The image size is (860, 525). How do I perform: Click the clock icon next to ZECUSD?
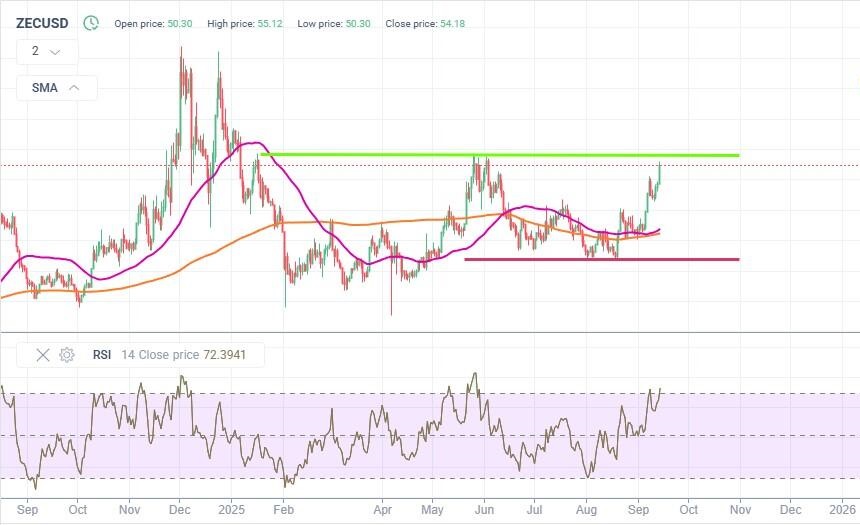click(91, 22)
